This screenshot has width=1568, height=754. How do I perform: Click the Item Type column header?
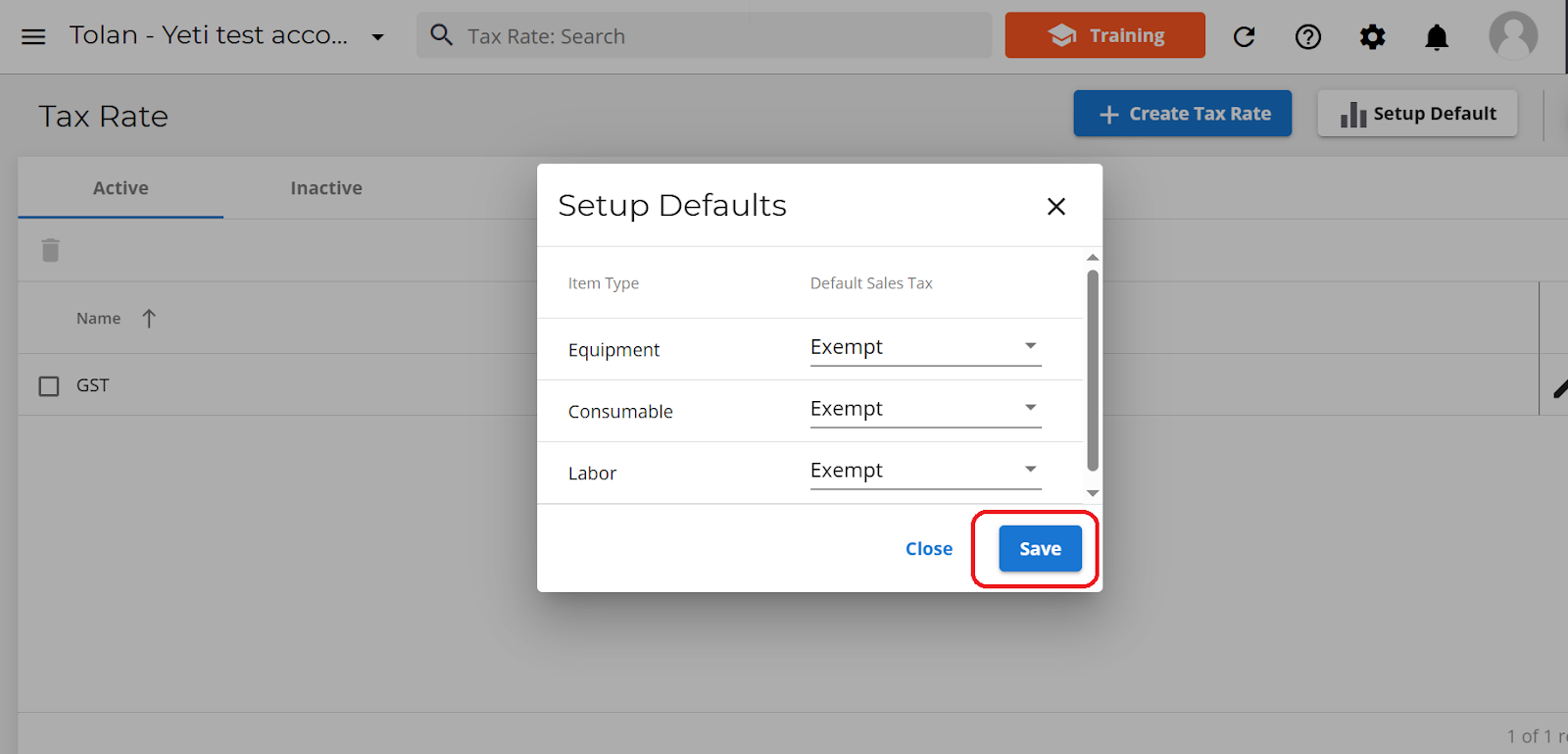pos(604,283)
